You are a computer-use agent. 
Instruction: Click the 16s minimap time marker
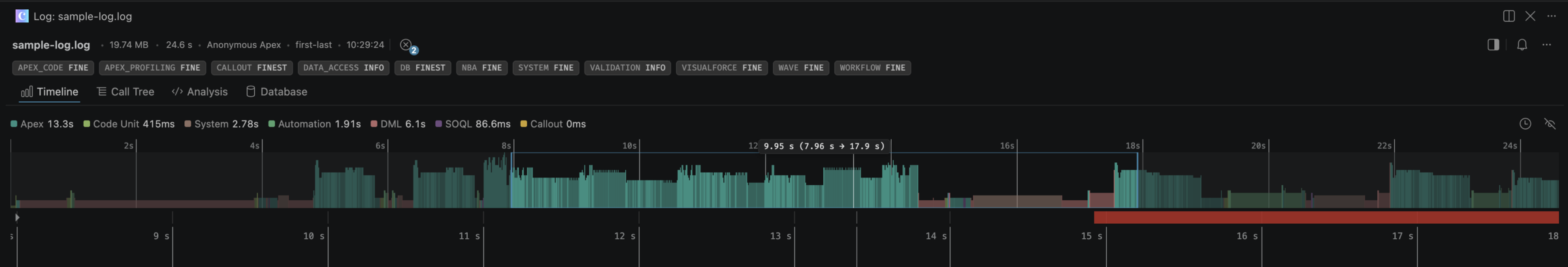point(1007,146)
